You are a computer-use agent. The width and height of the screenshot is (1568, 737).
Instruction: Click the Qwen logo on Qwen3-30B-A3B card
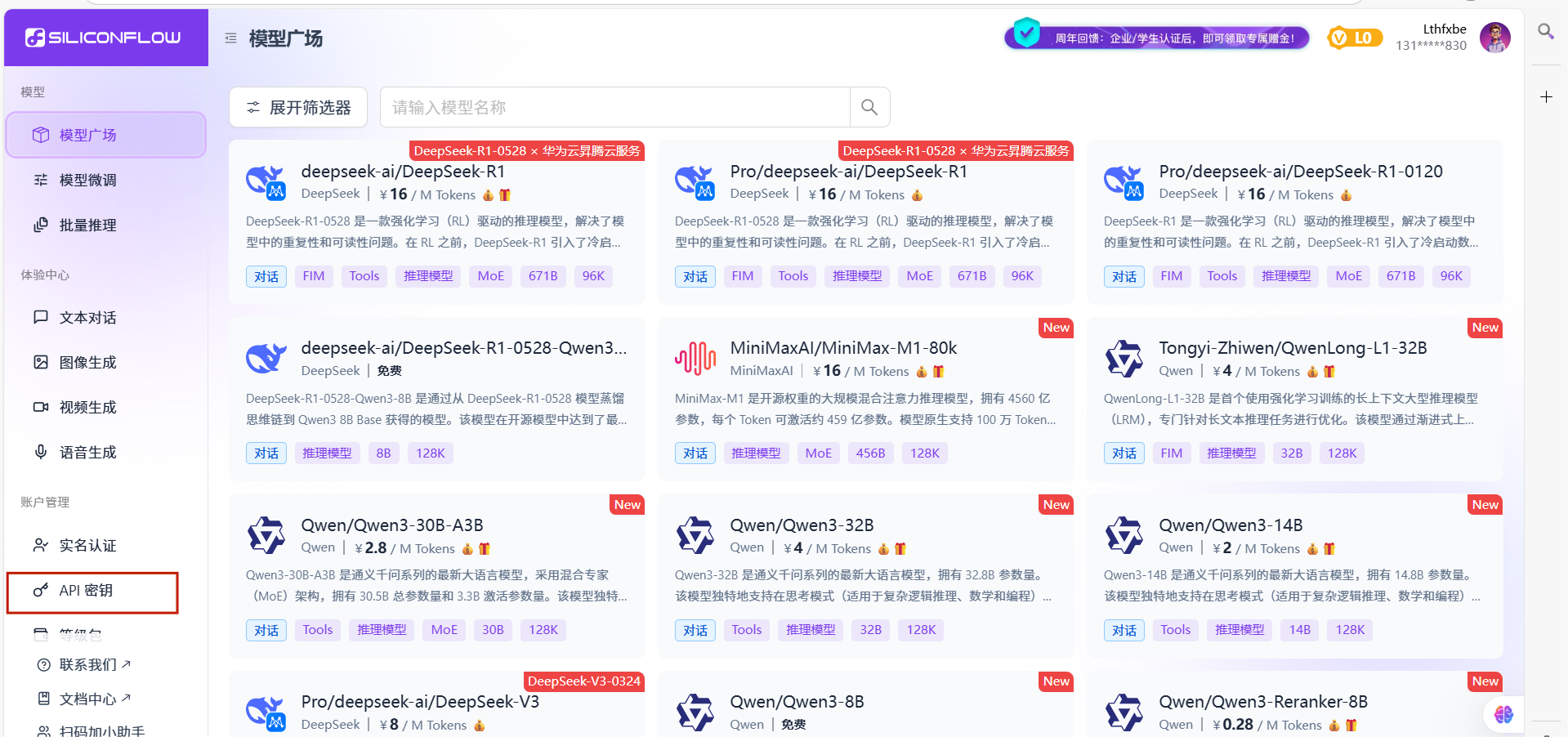coord(266,535)
